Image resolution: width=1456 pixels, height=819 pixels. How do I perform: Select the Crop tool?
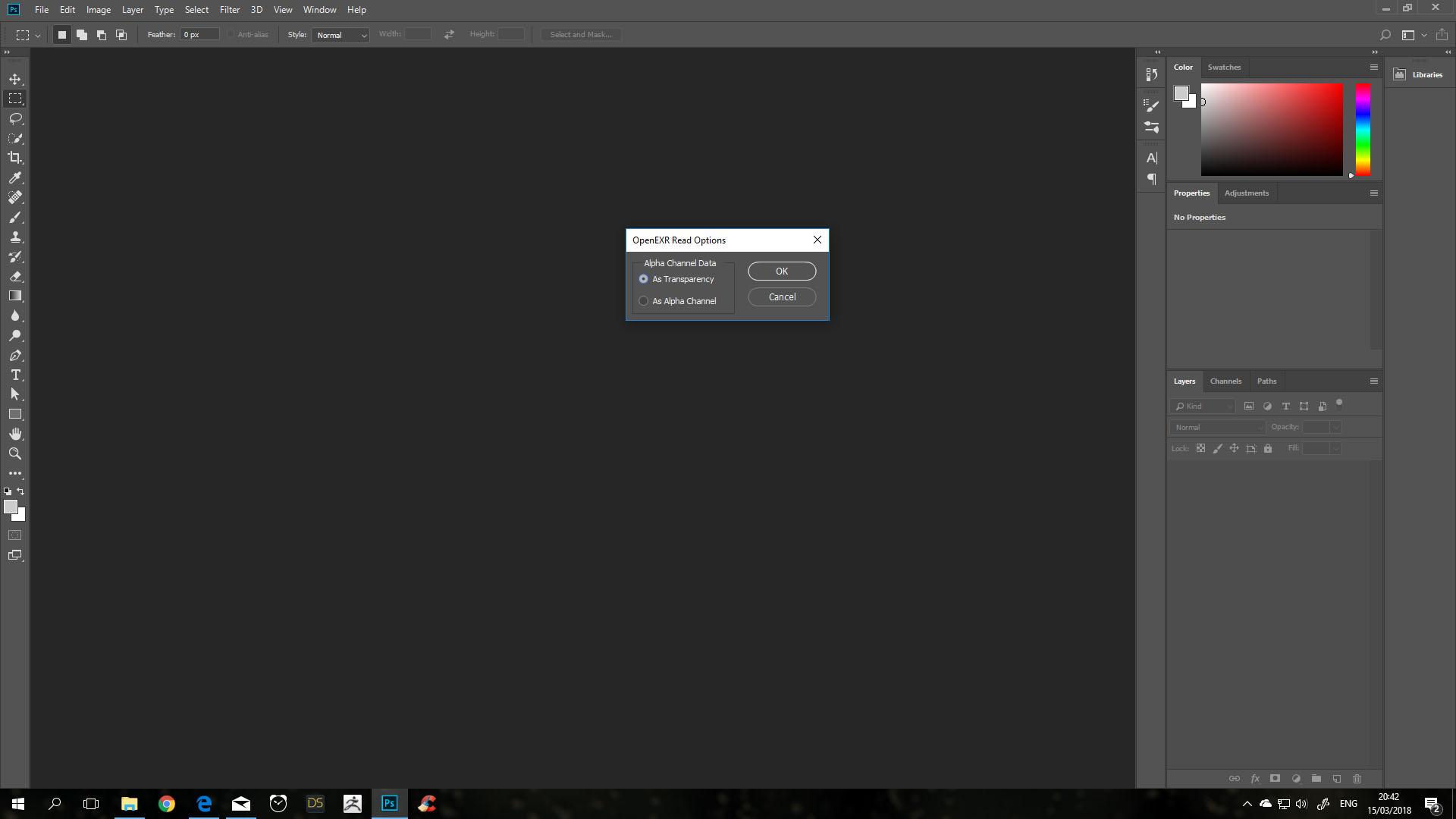(15, 158)
